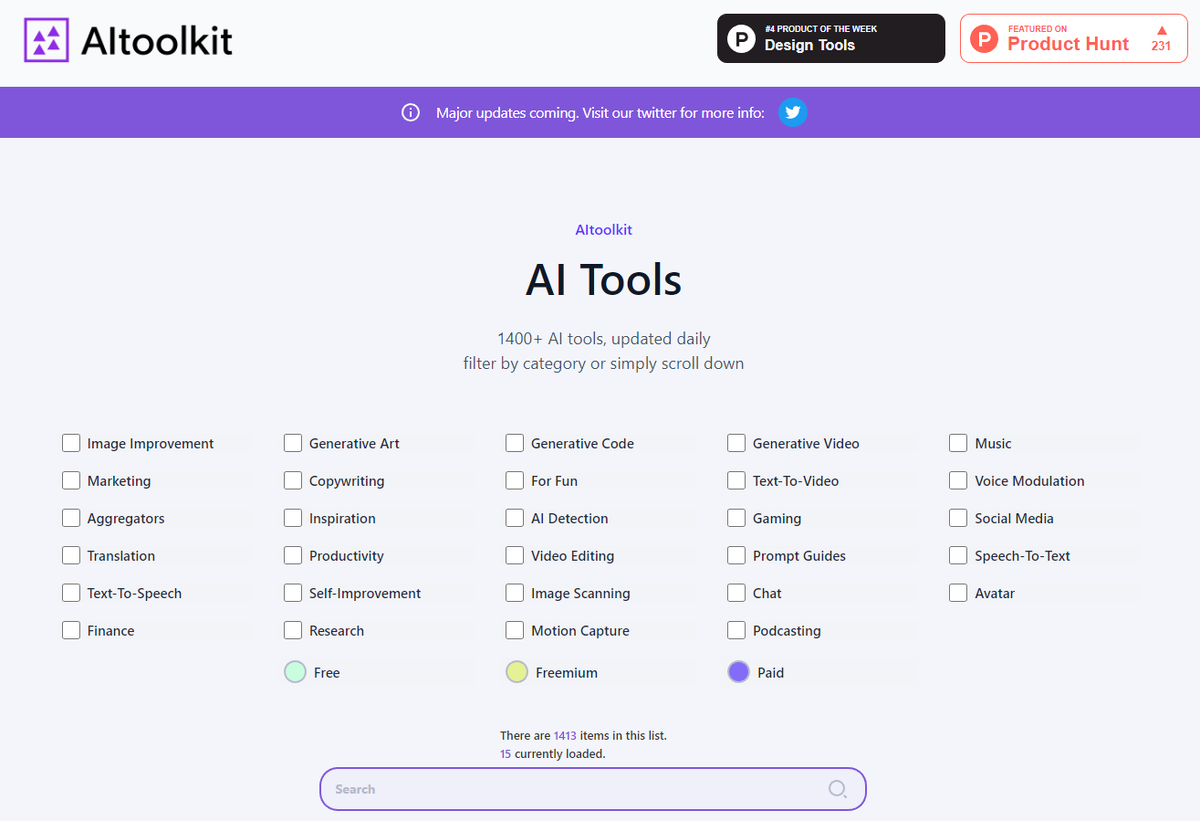Enable the AI Detection filter

coord(515,518)
